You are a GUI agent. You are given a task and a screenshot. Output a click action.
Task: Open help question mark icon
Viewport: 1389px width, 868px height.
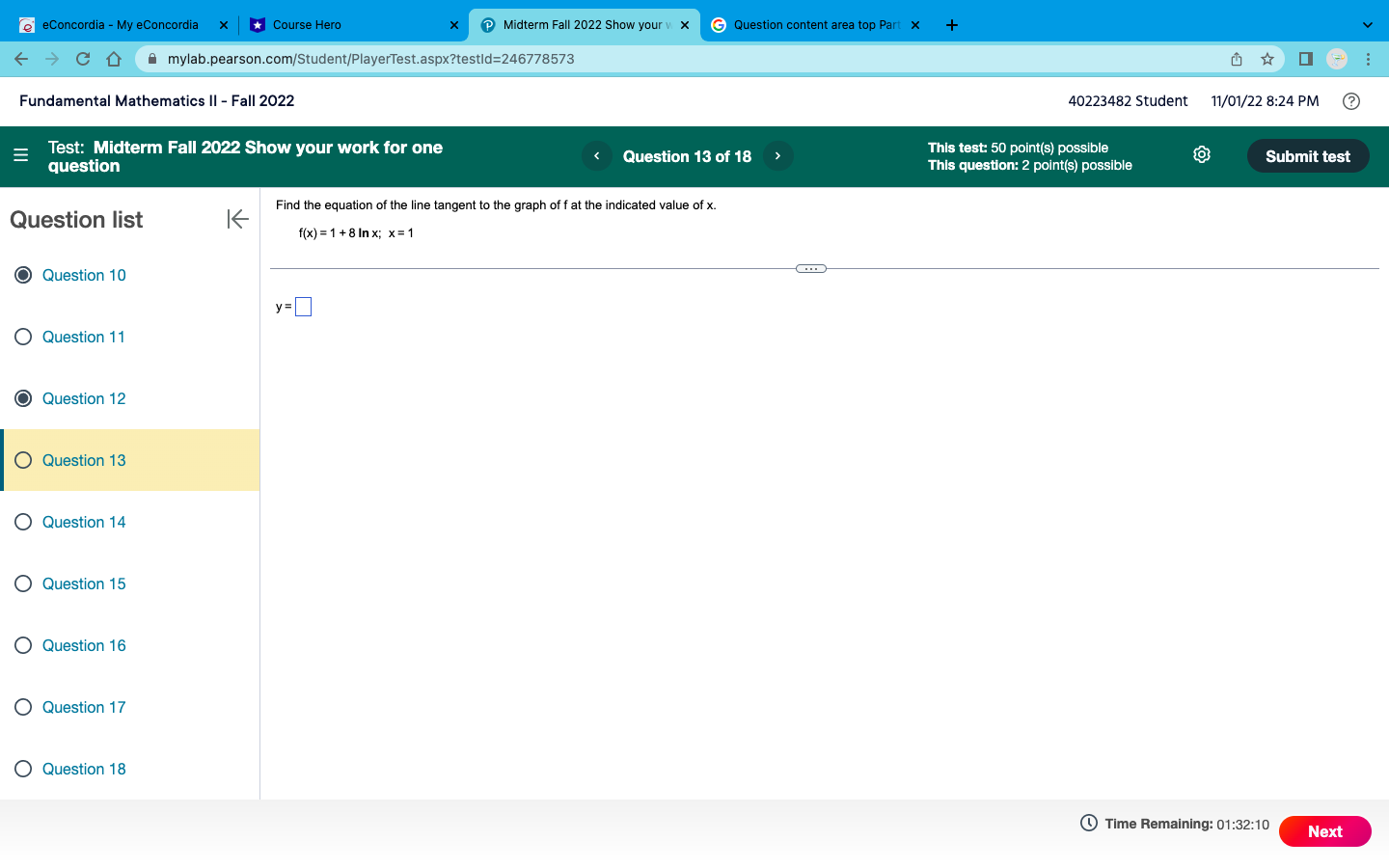click(x=1351, y=101)
